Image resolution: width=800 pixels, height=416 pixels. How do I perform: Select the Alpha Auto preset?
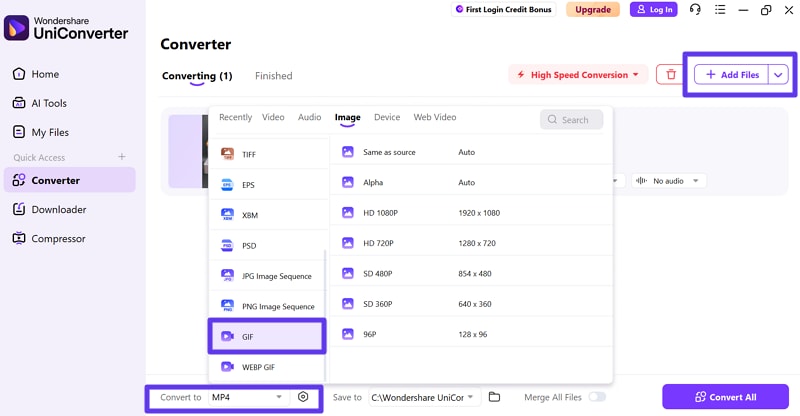coord(471,182)
